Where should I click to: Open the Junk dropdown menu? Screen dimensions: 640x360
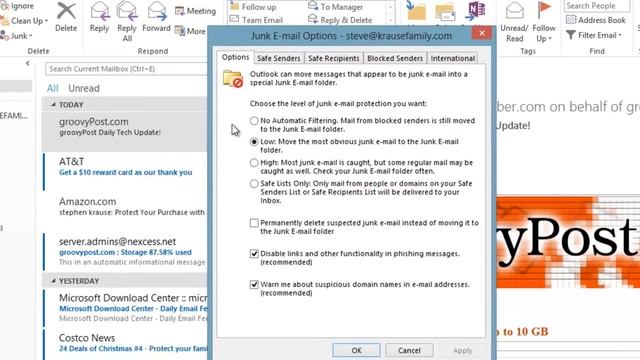(x=16, y=36)
